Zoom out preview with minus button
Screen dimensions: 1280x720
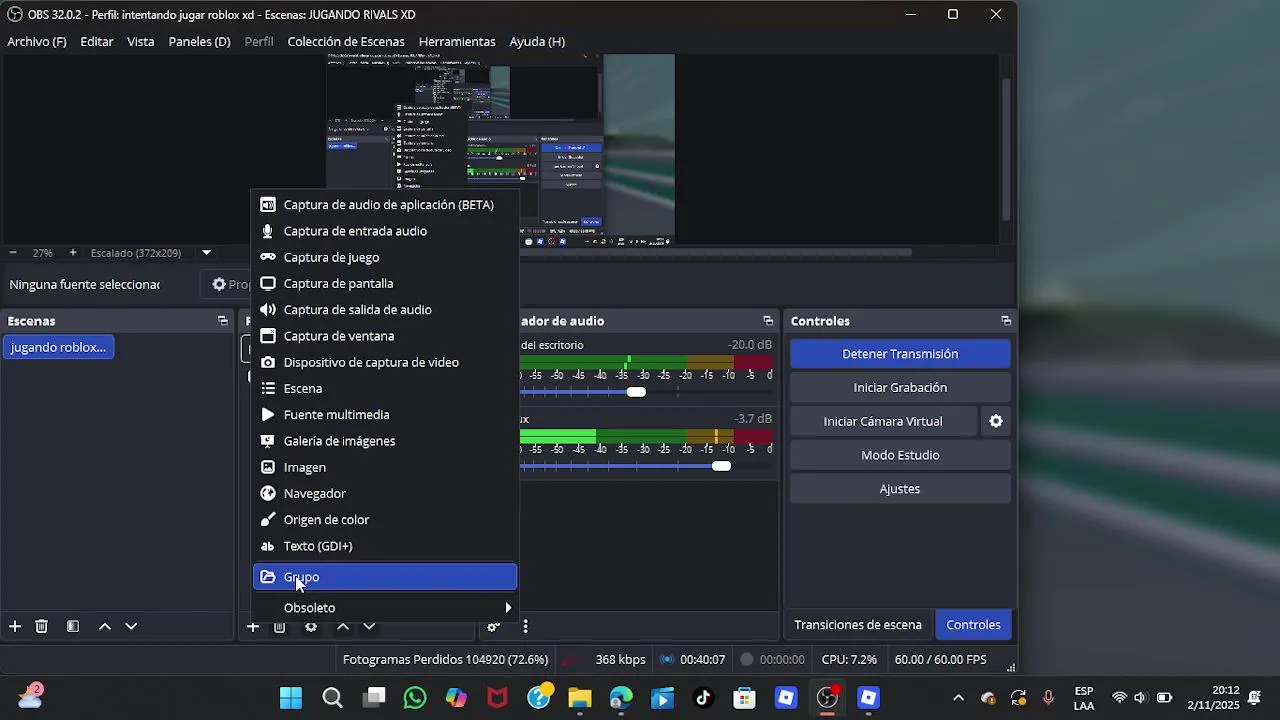[13, 253]
